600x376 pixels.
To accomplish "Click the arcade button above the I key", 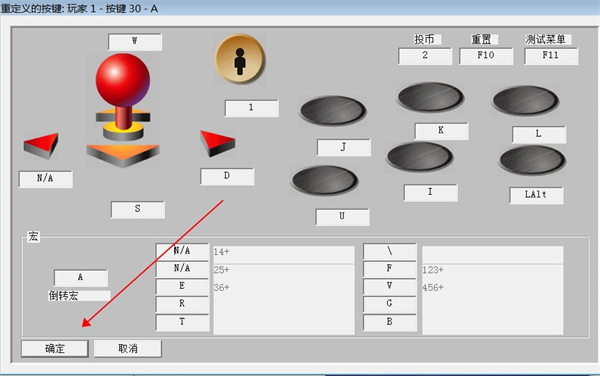I will pyautogui.click(x=420, y=156).
